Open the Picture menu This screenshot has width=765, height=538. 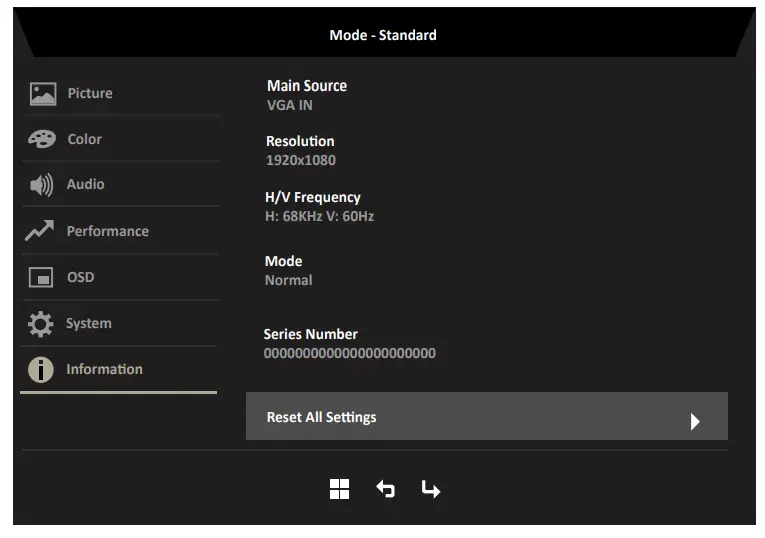pyautogui.click(x=90, y=94)
